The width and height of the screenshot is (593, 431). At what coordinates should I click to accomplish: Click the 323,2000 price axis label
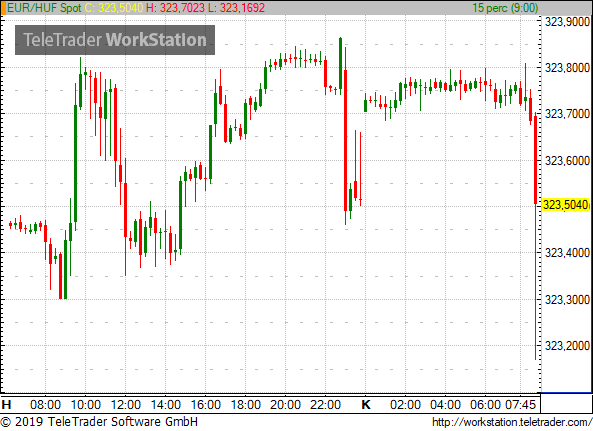click(x=567, y=346)
